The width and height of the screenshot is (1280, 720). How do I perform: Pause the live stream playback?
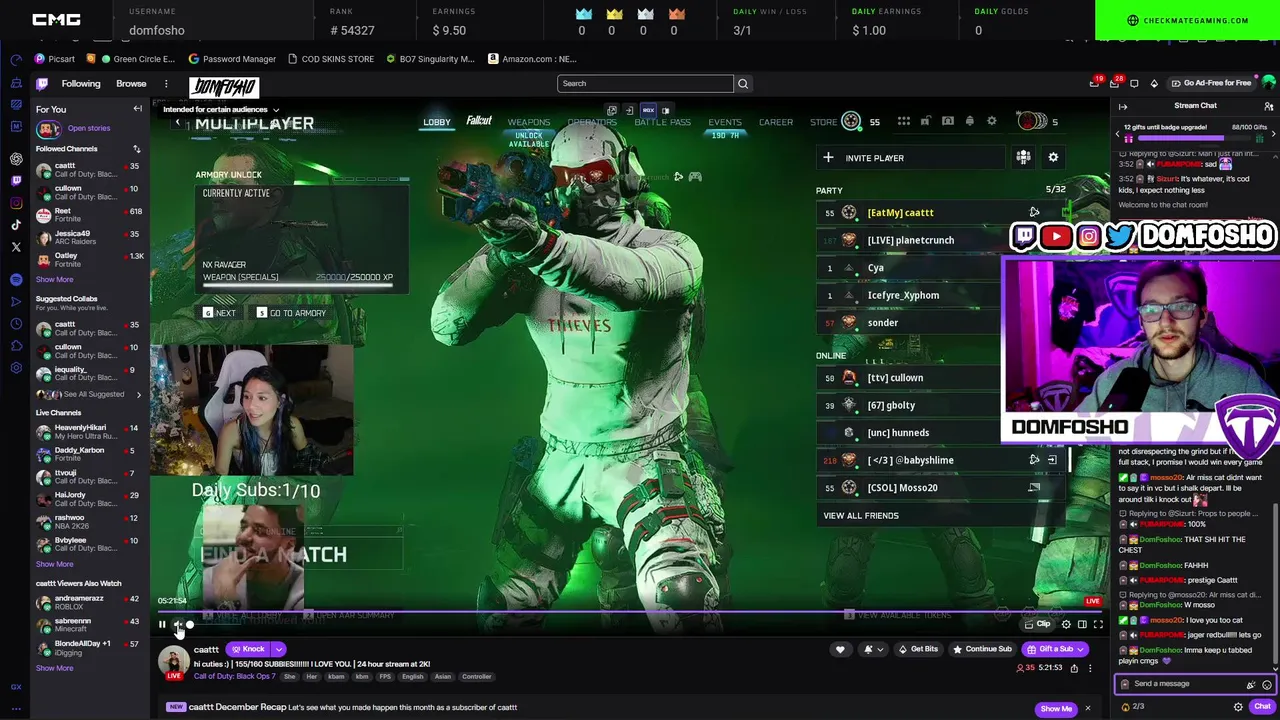point(162,625)
